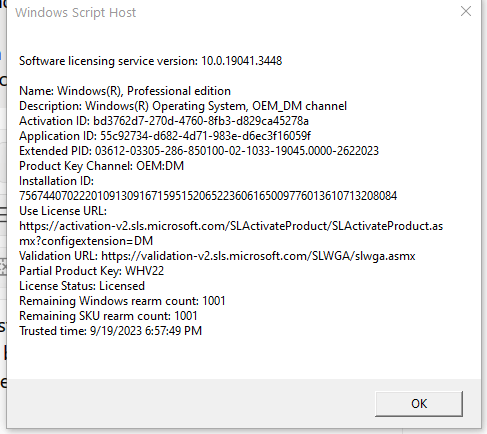The width and height of the screenshot is (487, 434).
Task: Click the Extended PID line
Action: click(199, 151)
